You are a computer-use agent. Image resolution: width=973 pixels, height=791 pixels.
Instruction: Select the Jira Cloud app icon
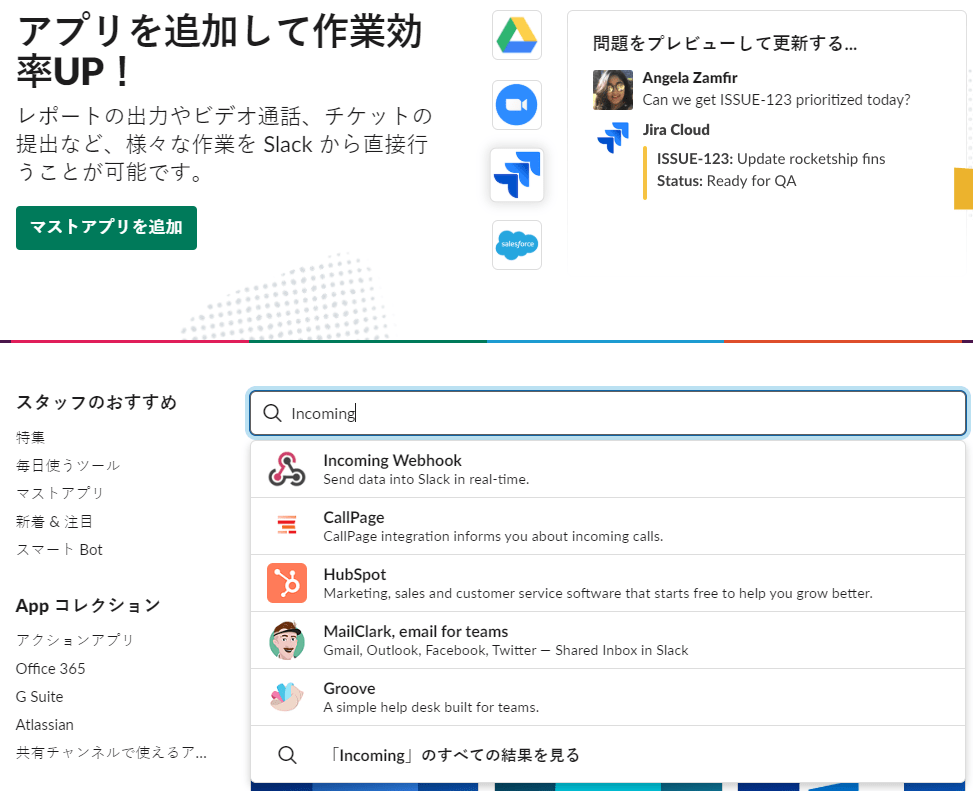tap(516, 175)
